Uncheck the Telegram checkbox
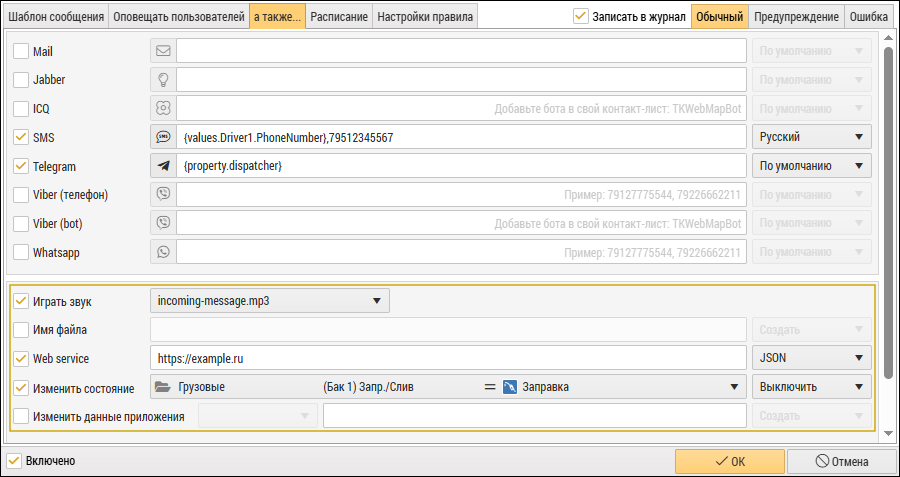The image size is (900, 477). click(21, 167)
